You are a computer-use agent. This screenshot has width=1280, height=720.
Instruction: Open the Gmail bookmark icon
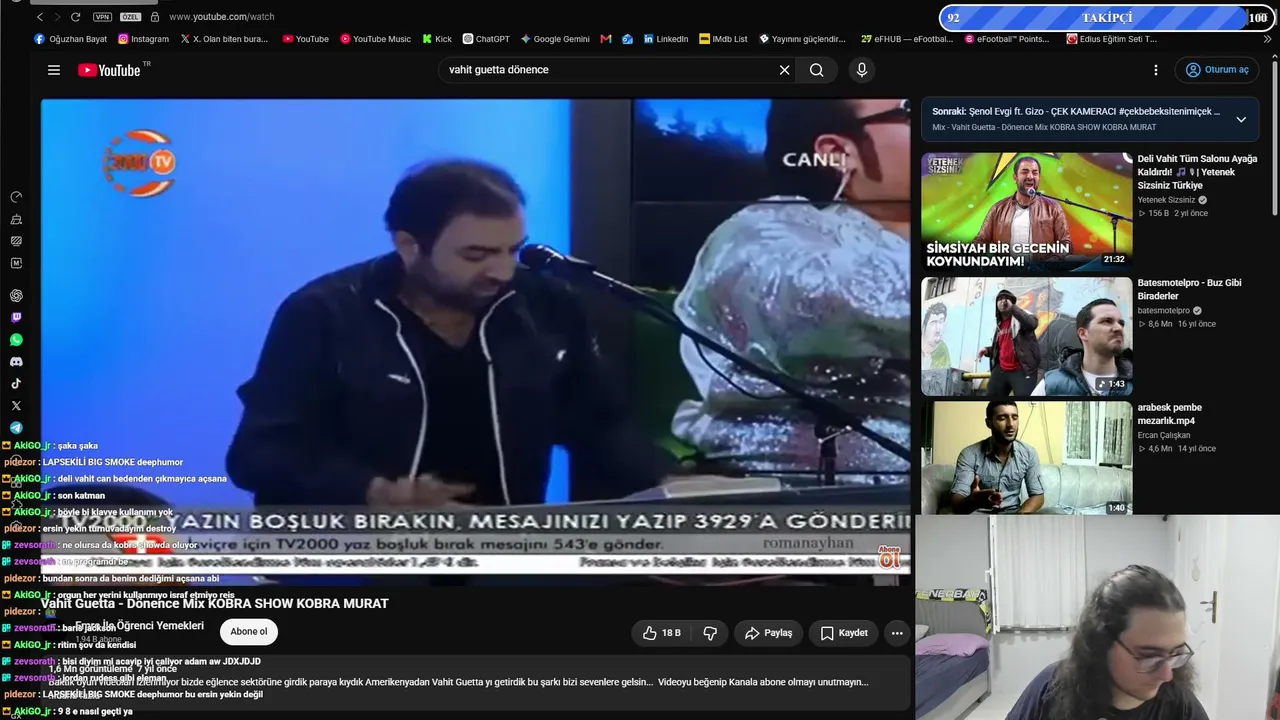pos(606,39)
